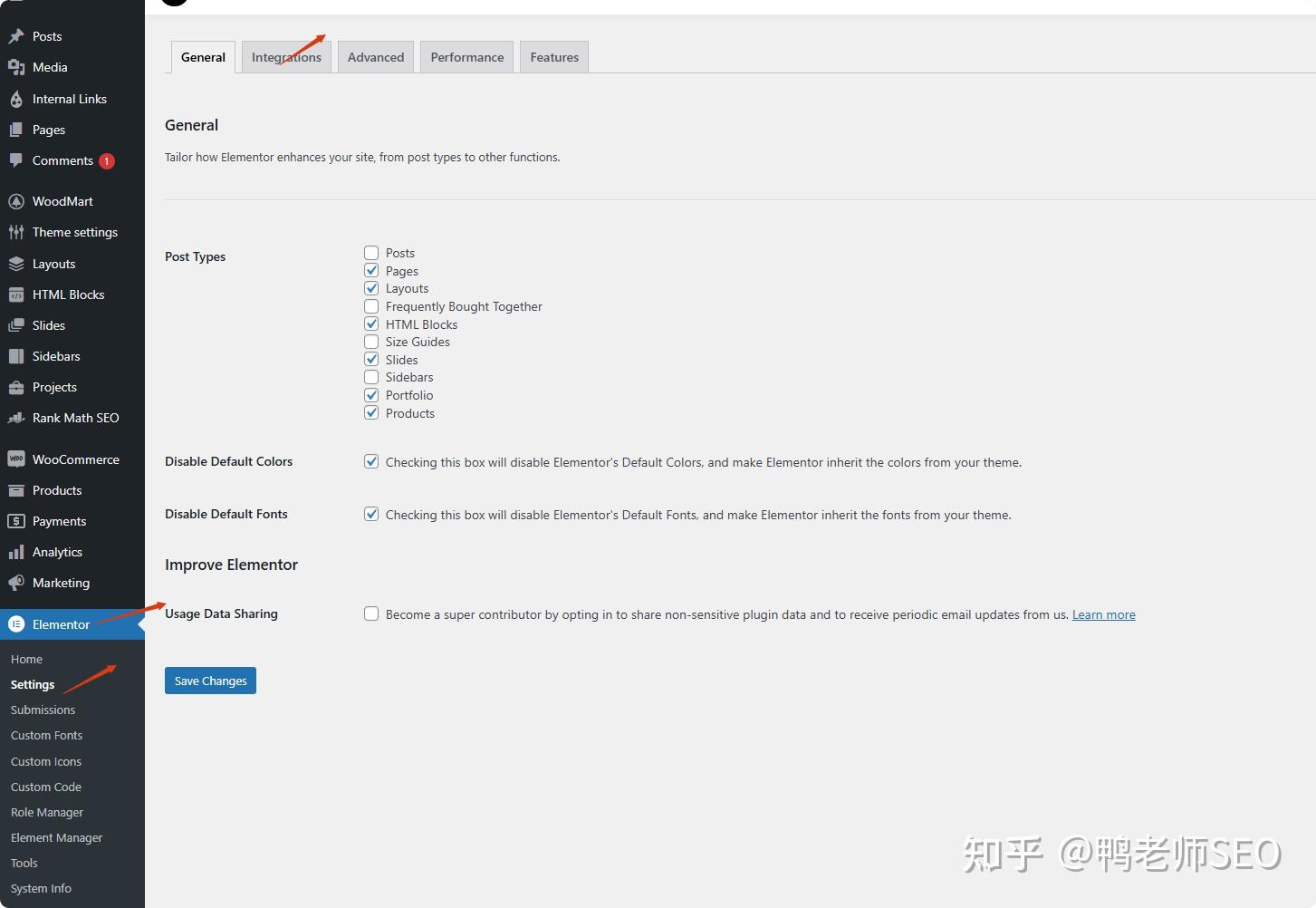1316x908 pixels.
Task: Open the Posts section icon
Action: [16, 35]
